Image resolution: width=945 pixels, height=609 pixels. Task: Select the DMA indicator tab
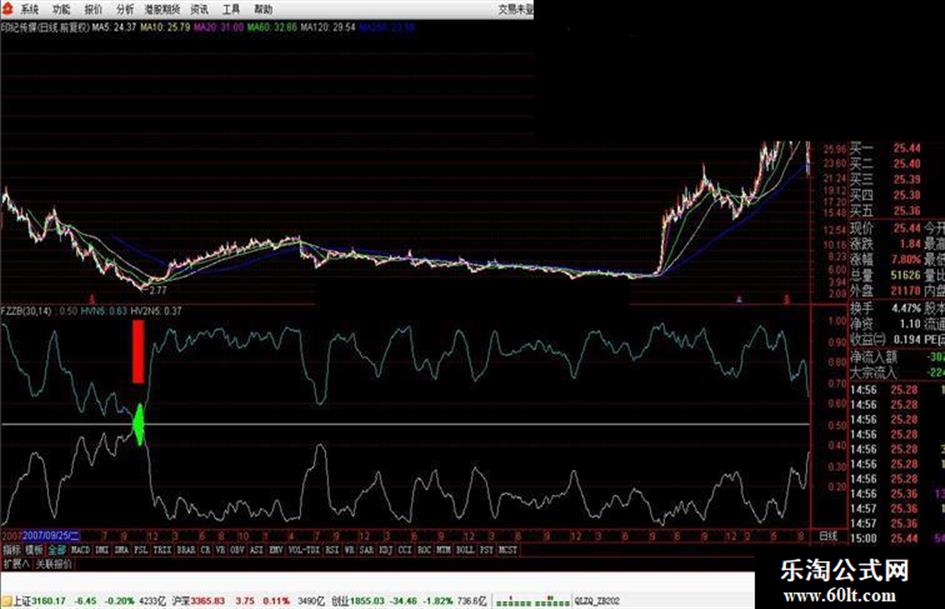[x=121, y=550]
